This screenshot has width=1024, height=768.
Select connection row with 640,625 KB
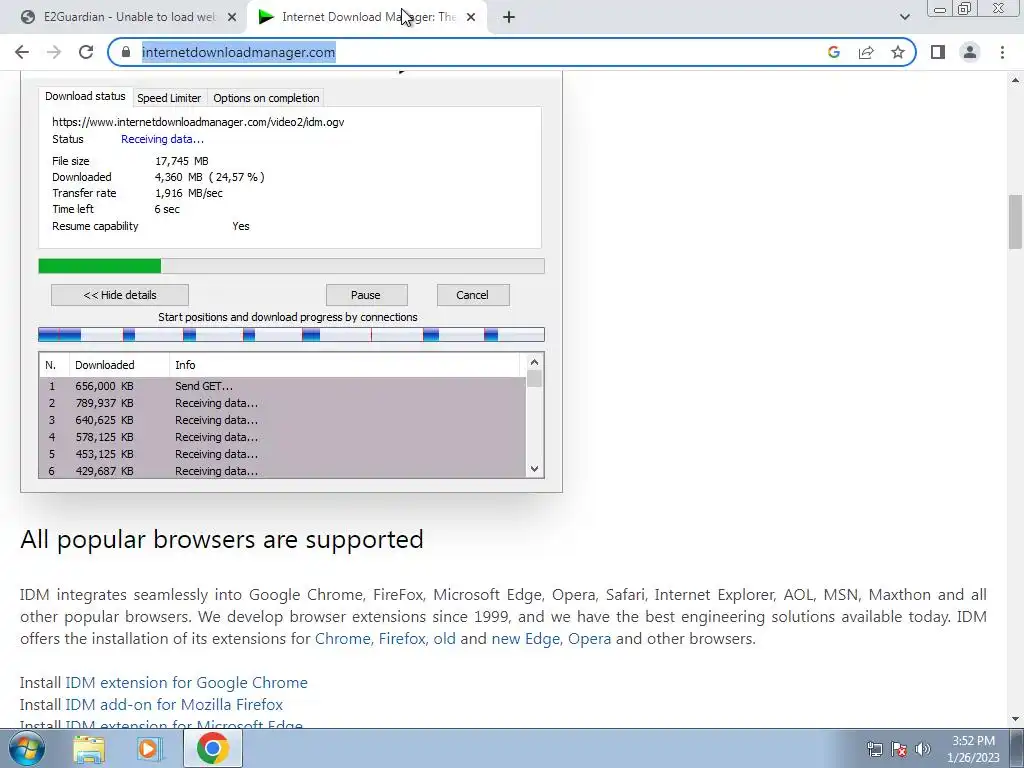point(282,420)
